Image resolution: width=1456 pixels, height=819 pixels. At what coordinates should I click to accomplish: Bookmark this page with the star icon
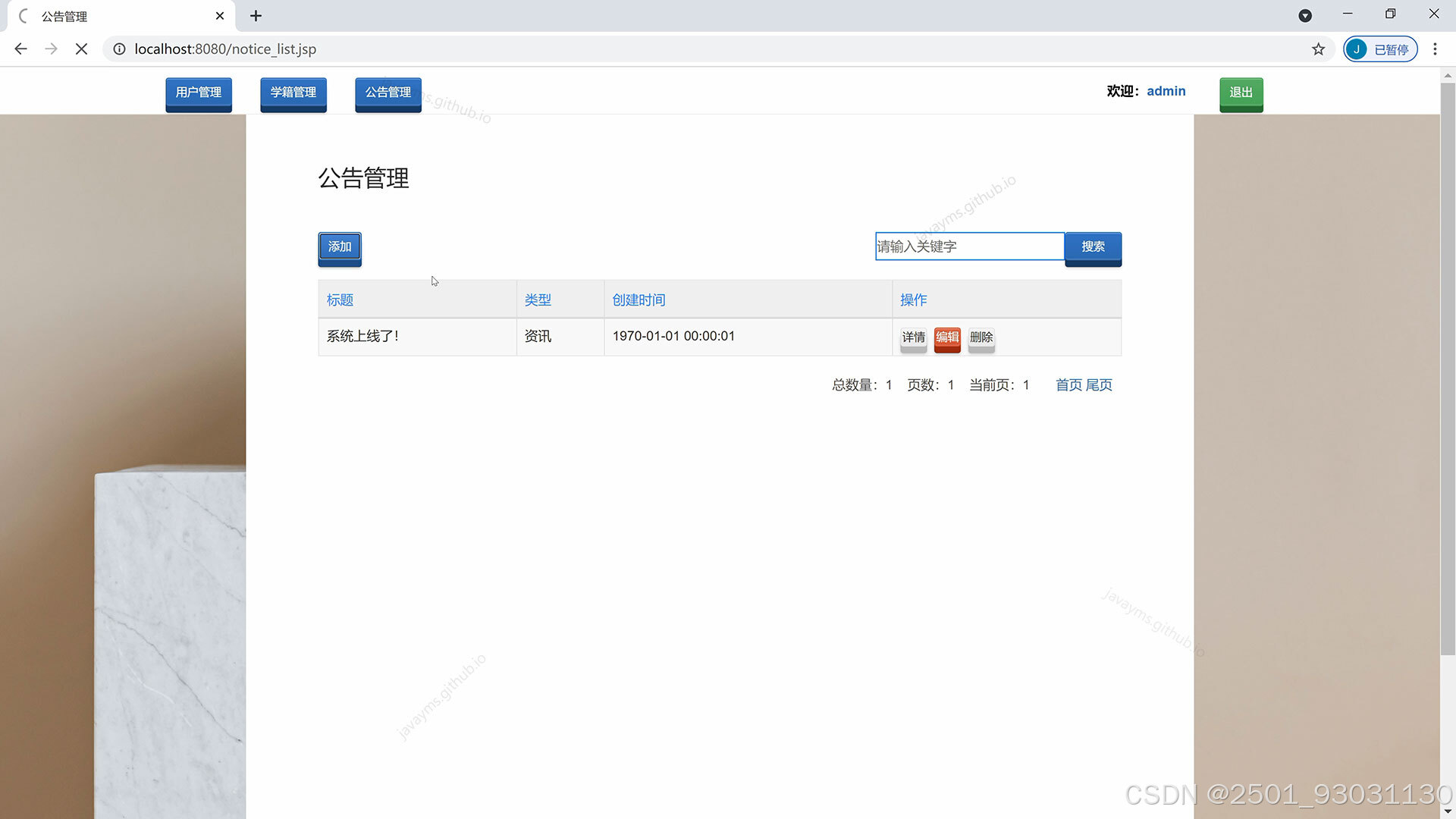click(1318, 49)
